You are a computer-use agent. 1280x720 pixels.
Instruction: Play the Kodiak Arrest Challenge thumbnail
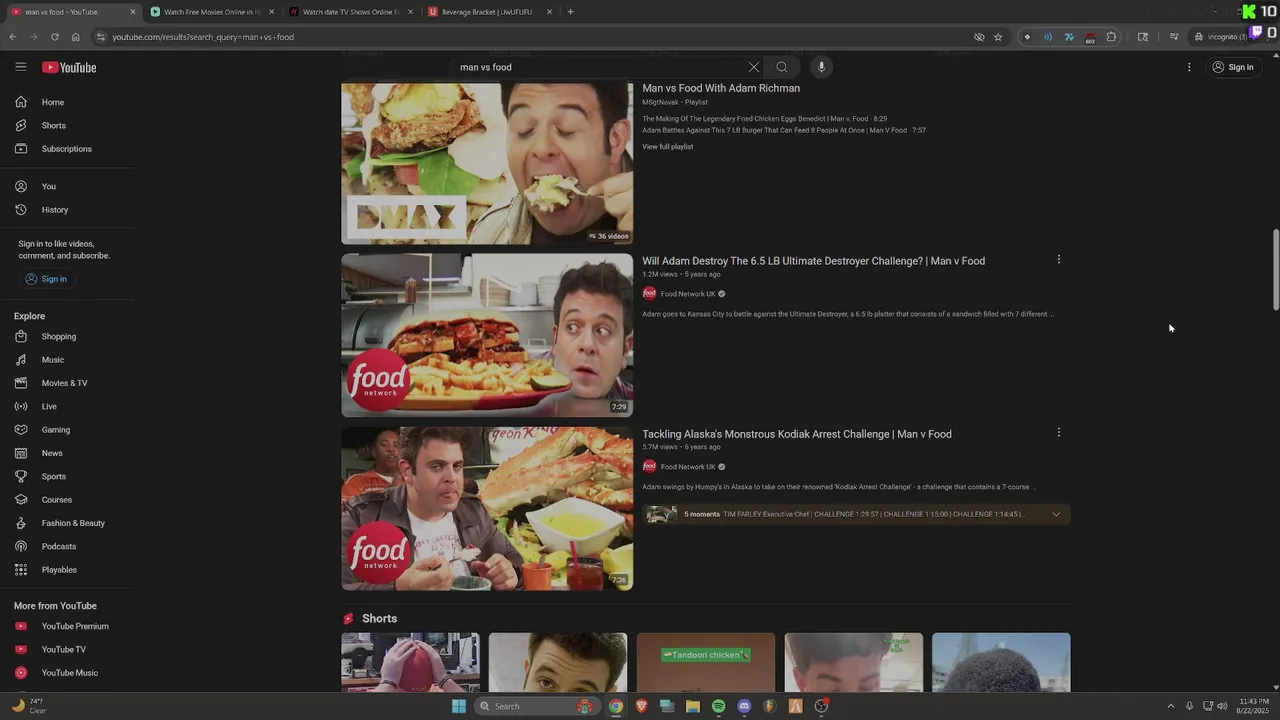tap(487, 509)
